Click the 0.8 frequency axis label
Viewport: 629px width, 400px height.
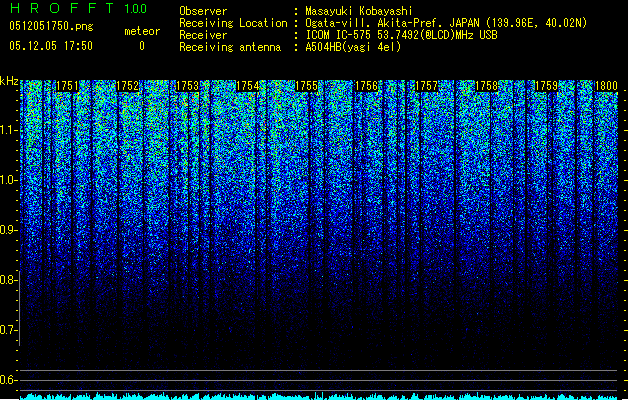tap(8, 280)
